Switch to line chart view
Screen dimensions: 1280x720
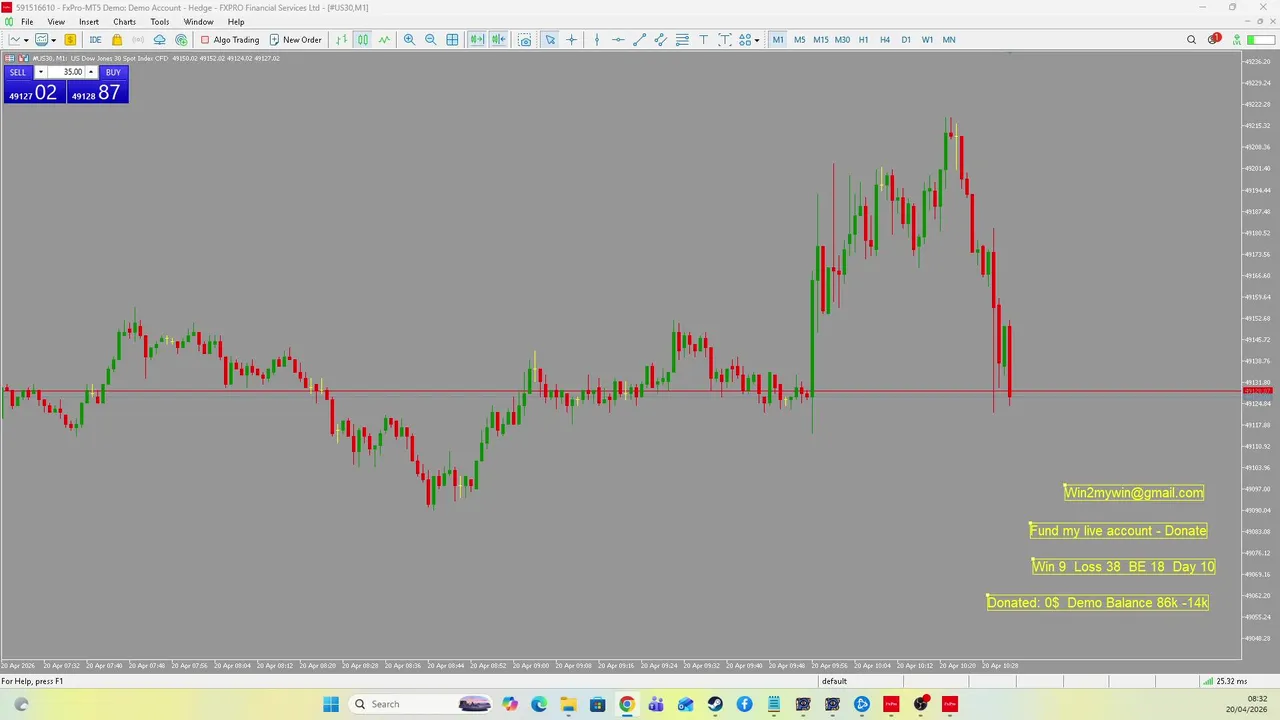384,40
